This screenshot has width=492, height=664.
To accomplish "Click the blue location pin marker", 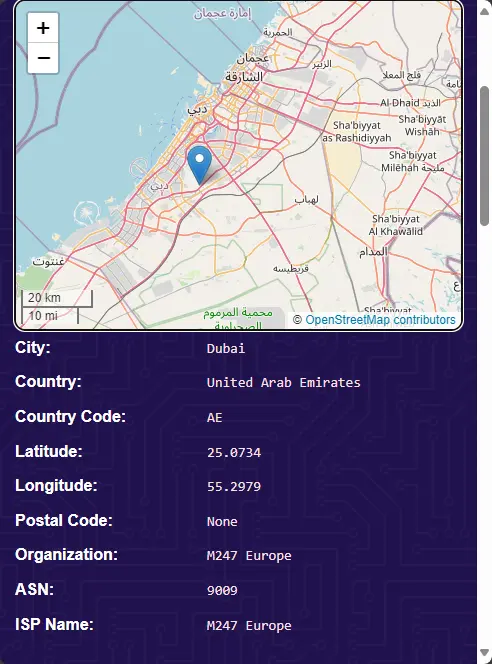I will (199, 166).
